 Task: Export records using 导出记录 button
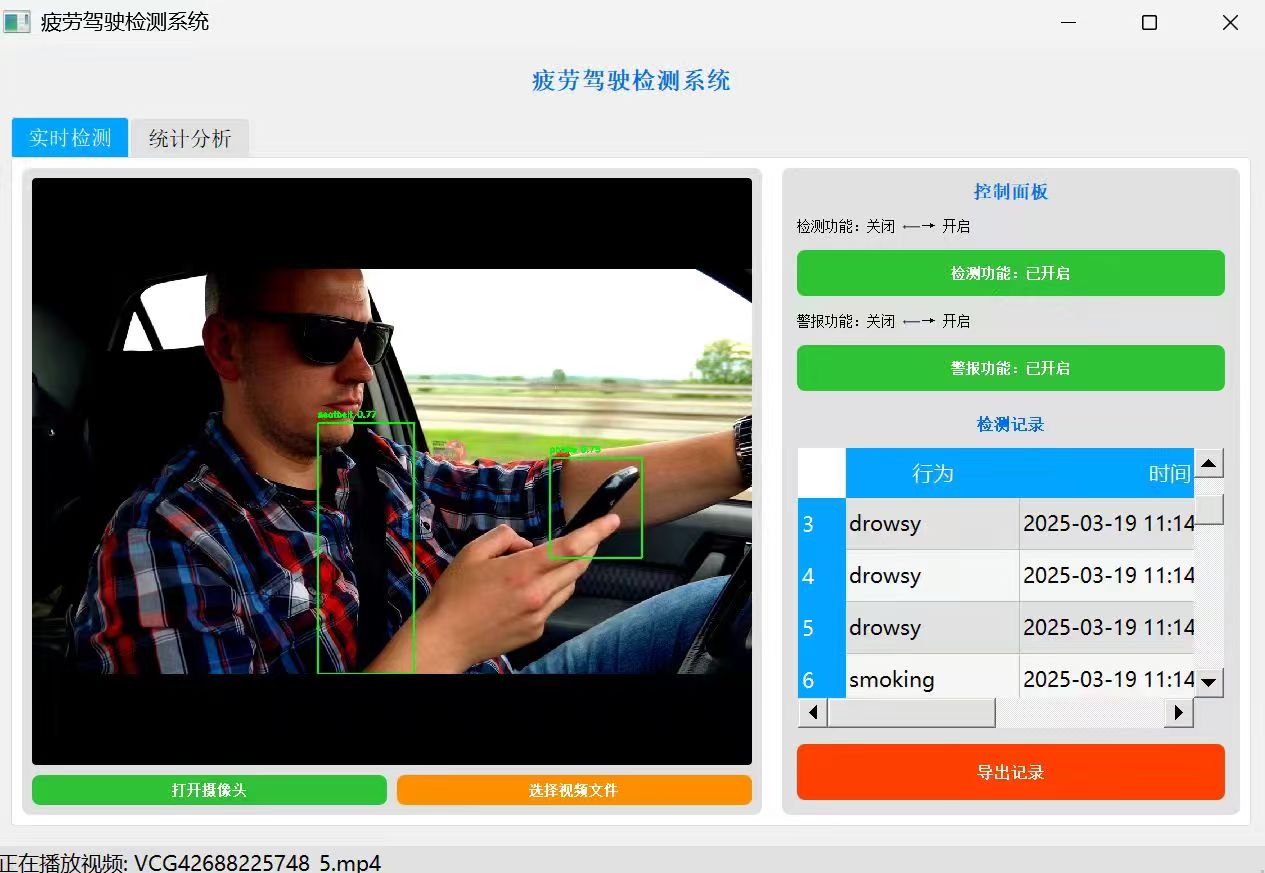[x=1010, y=772]
